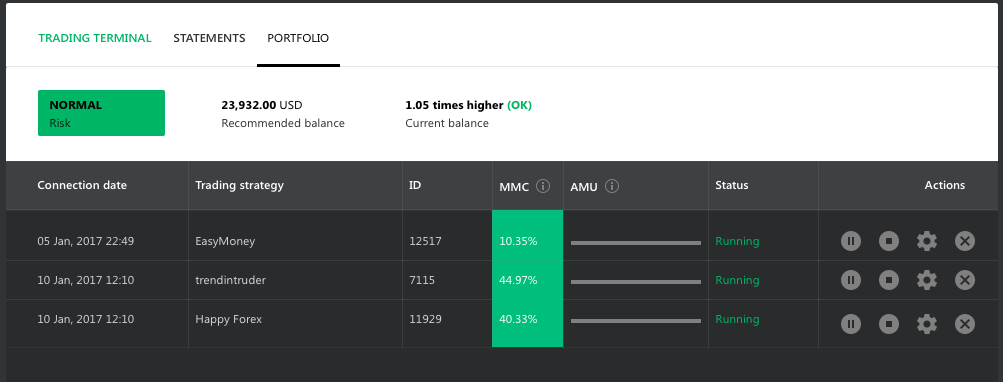The width and height of the screenshot is (1003, 382).
Task: Click Running status for trendintruder
Action: pyautogui.click(x=738, y=280)
